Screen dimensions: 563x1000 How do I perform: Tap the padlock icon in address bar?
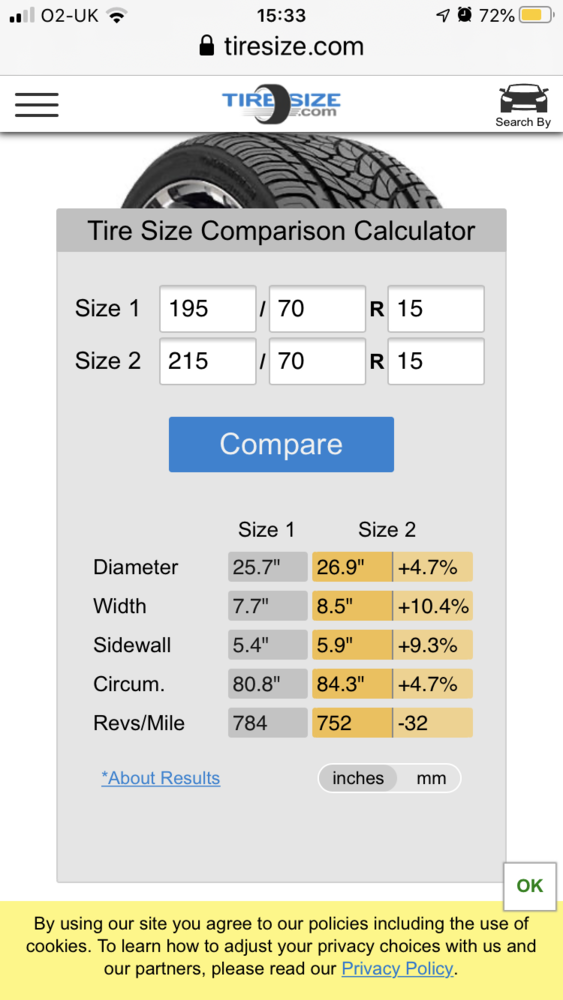coord(206,46)
